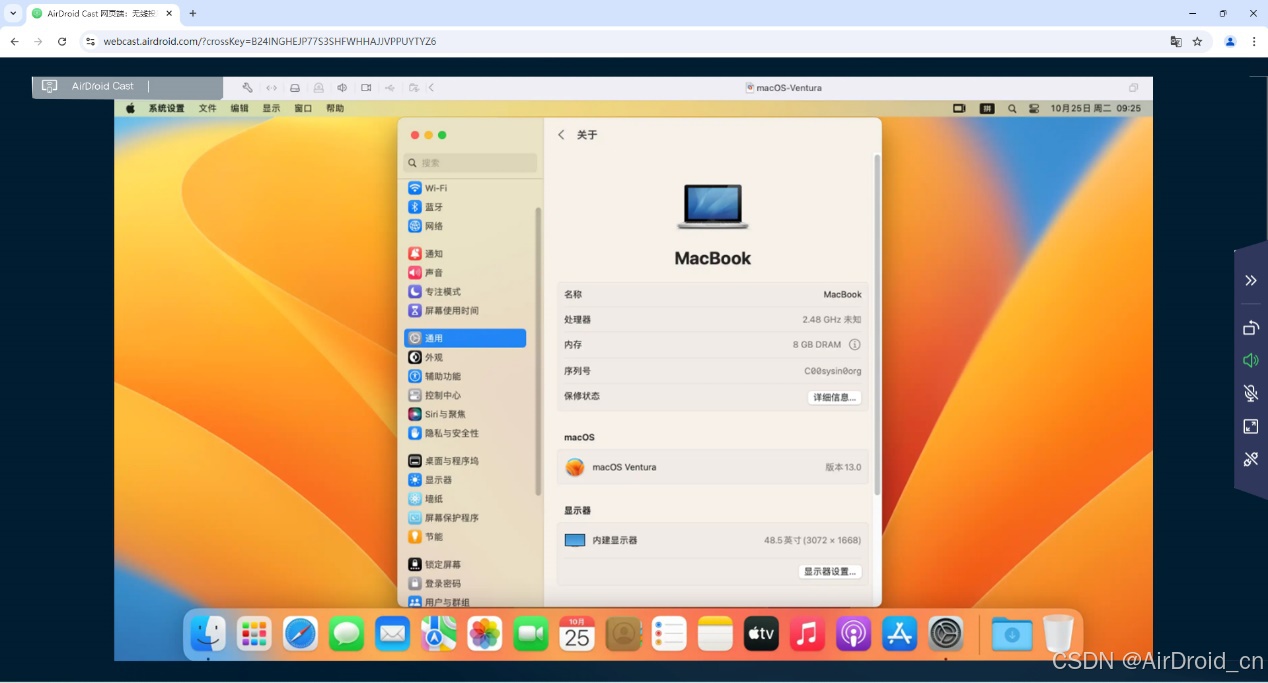This screenshot has height=683, width=1268.
Task: Open Calendar from the Dock
Action: 577,633
